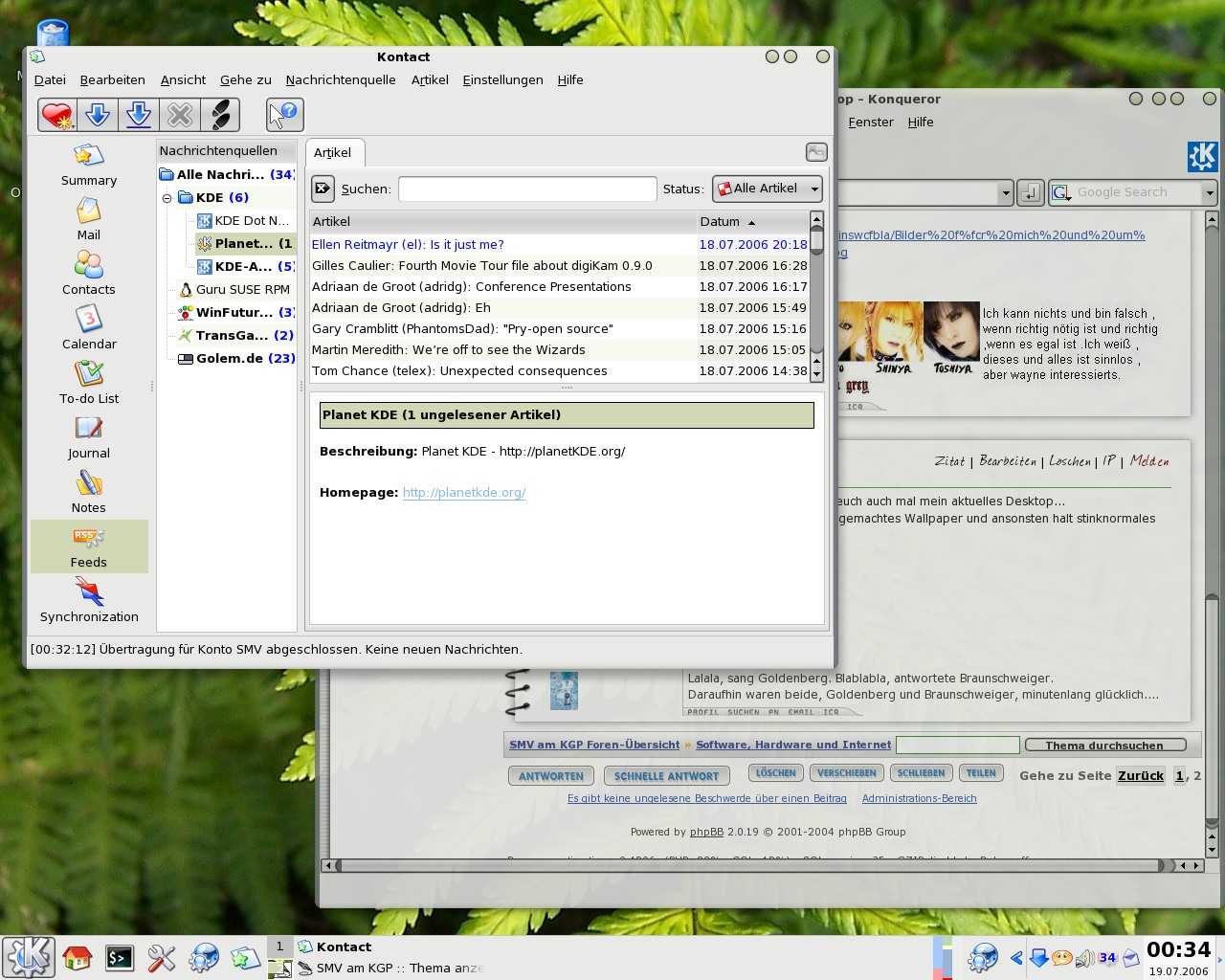1225x980 pixels.
Task: Click the home folder icon in panel
Action: click(x=77, y=957)
